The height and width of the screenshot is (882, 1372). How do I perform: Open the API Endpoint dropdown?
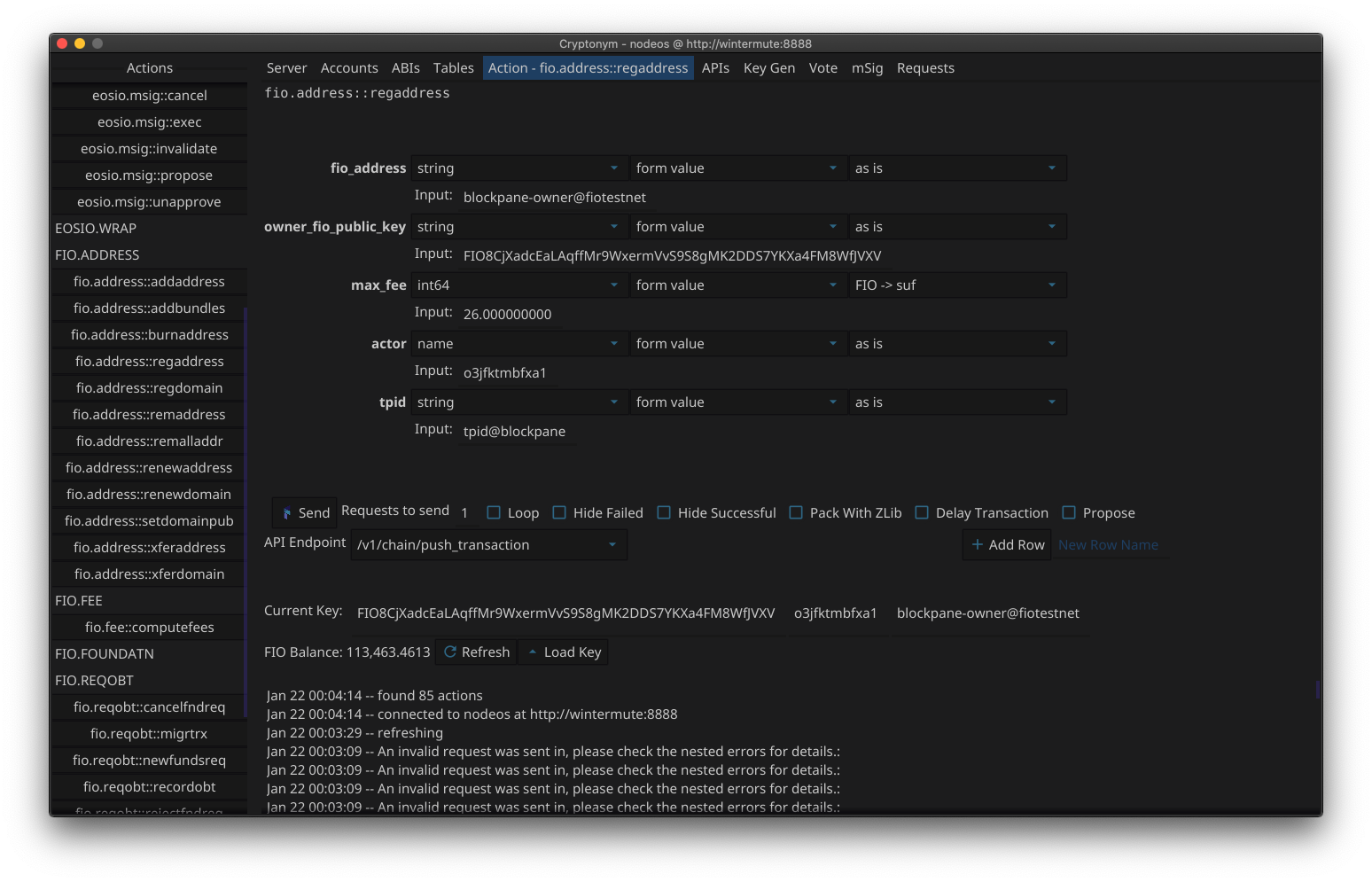pyautogui.click(x=488, y=545)
